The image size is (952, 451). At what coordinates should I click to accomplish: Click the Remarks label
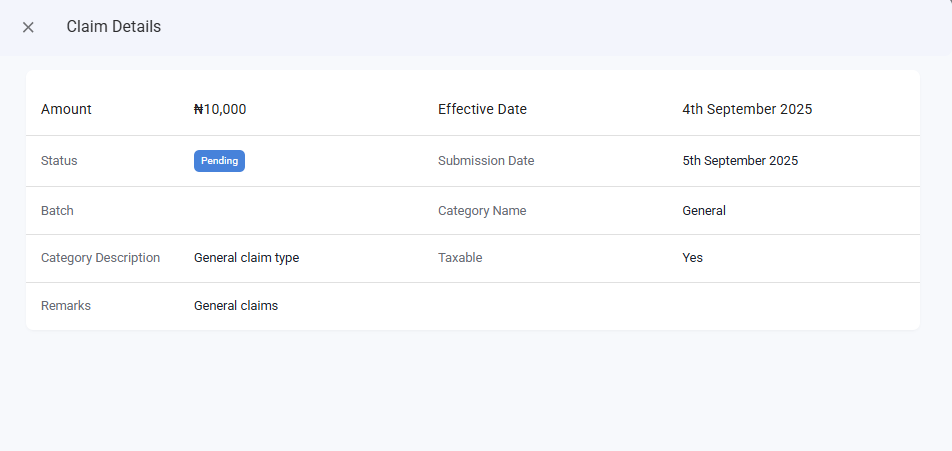[66, 306]
